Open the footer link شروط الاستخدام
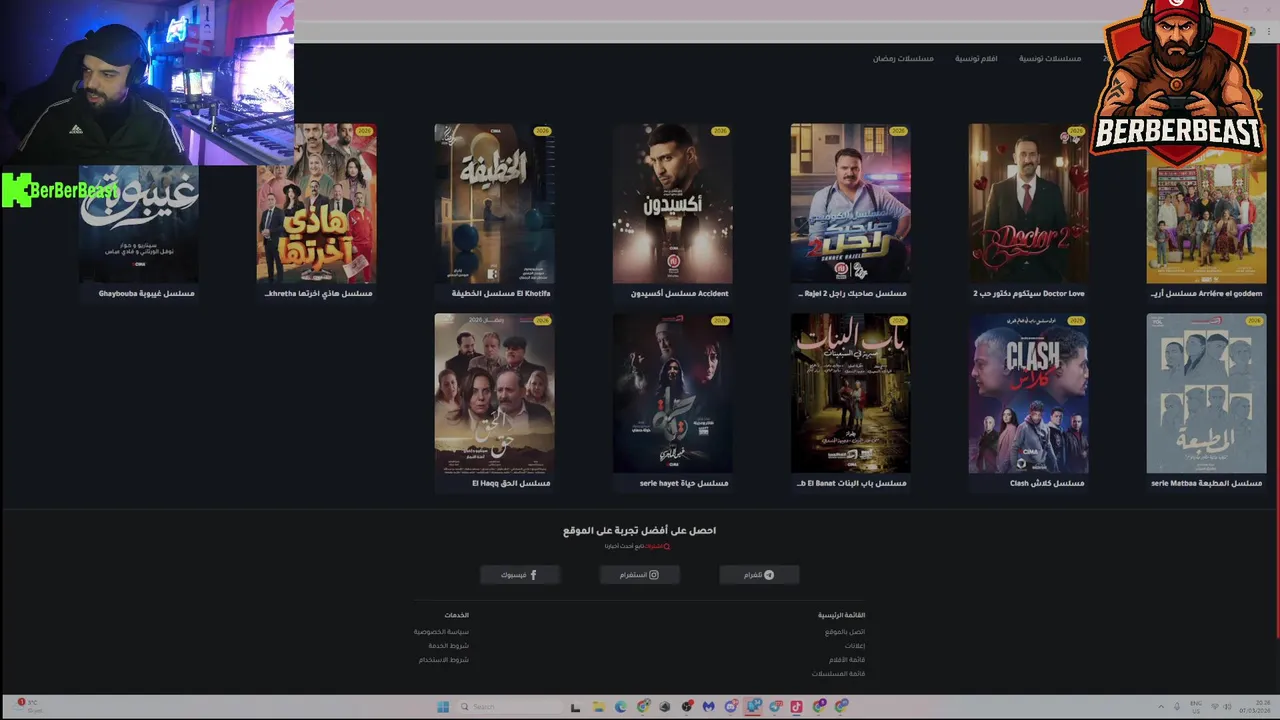The width and height of the screenshot is (1280, 720). [444, 660]
